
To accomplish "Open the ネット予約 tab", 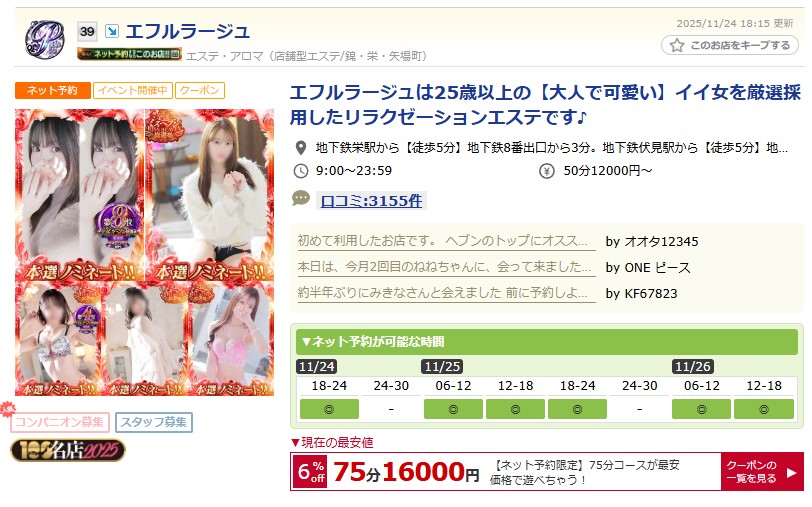I will (53, 90).
